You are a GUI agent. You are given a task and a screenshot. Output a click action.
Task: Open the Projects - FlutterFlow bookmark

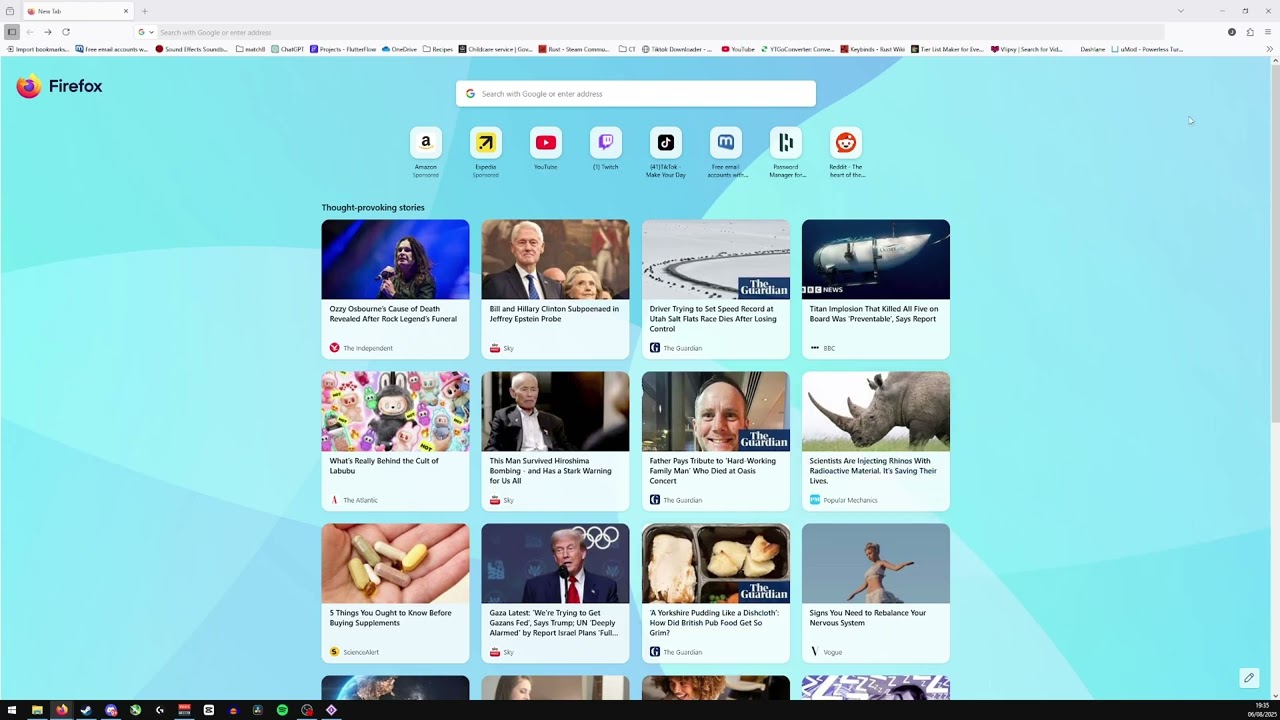pyautogui.click(x=343, y=49)
